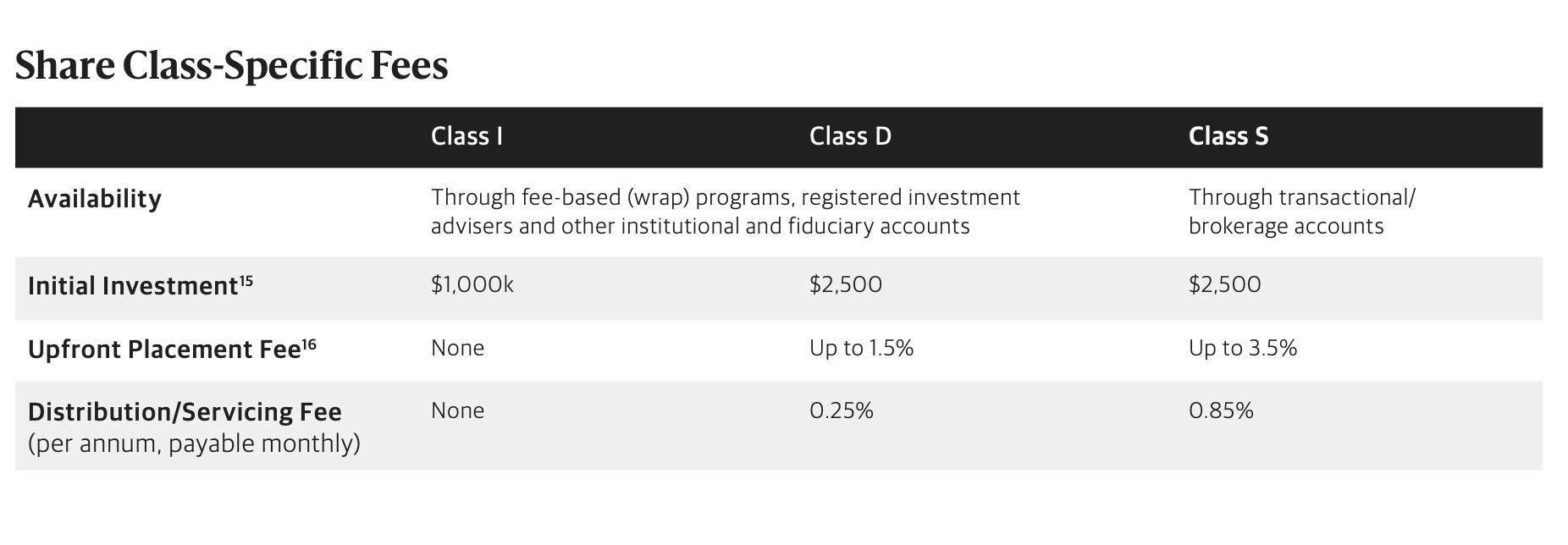This screenshot has height=545, width=1568.
Task: Select the $1,000k Class I investment value
Action: (472, 284)
